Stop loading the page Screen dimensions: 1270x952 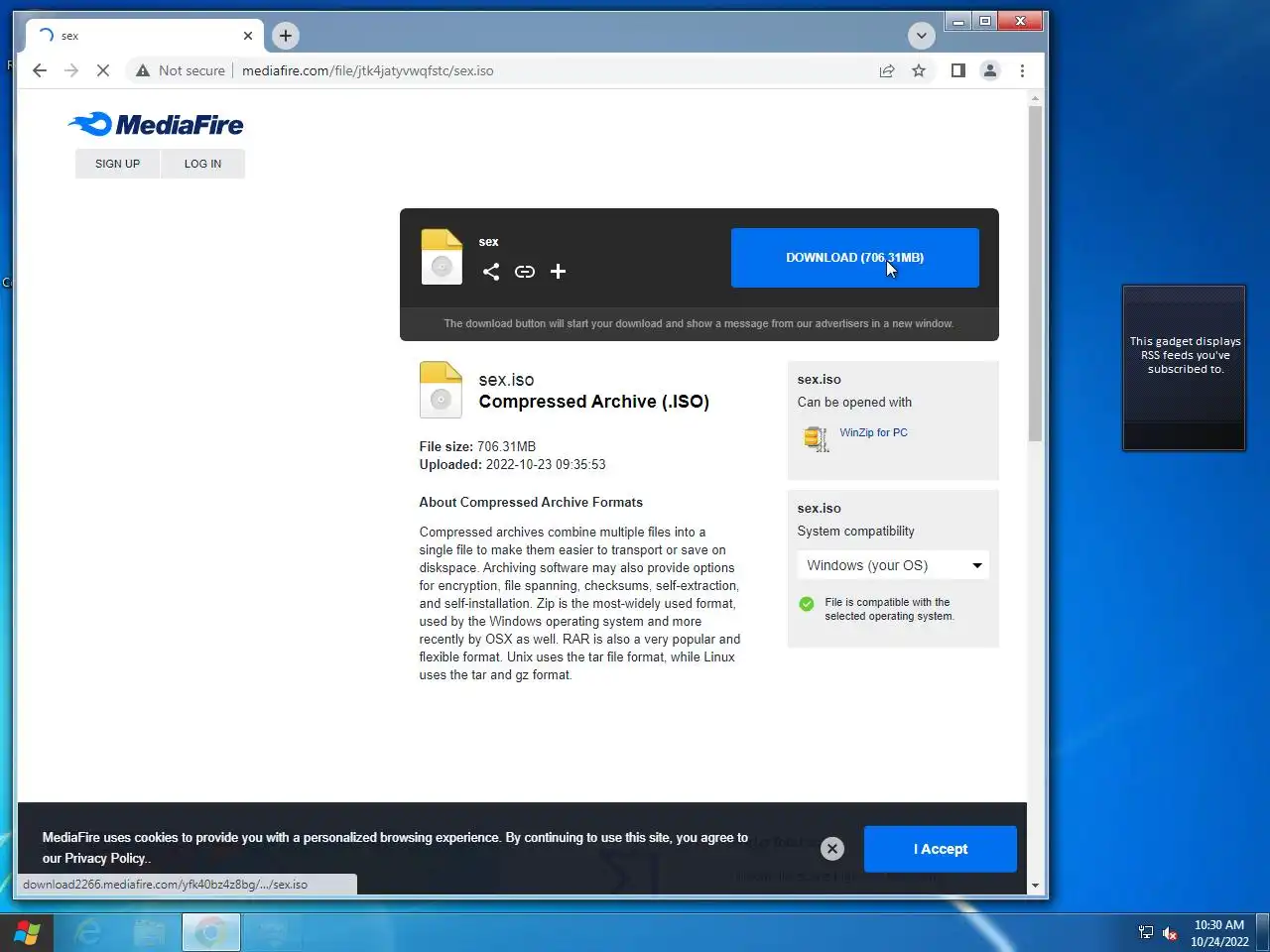[x=103, y=70]
